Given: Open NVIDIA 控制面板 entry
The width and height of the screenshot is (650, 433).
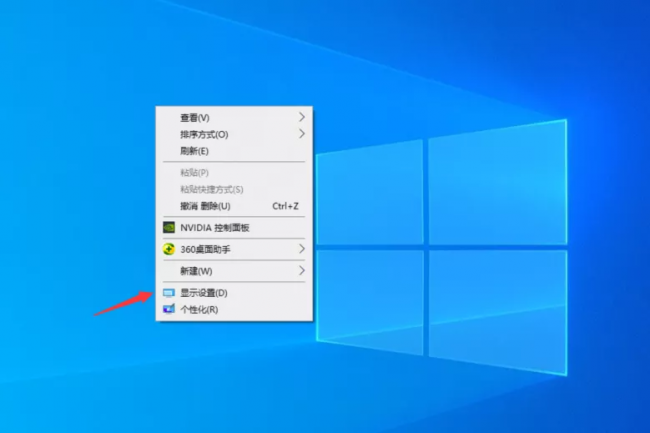Looking at the screenshot, I should click(x=234, y=227).
